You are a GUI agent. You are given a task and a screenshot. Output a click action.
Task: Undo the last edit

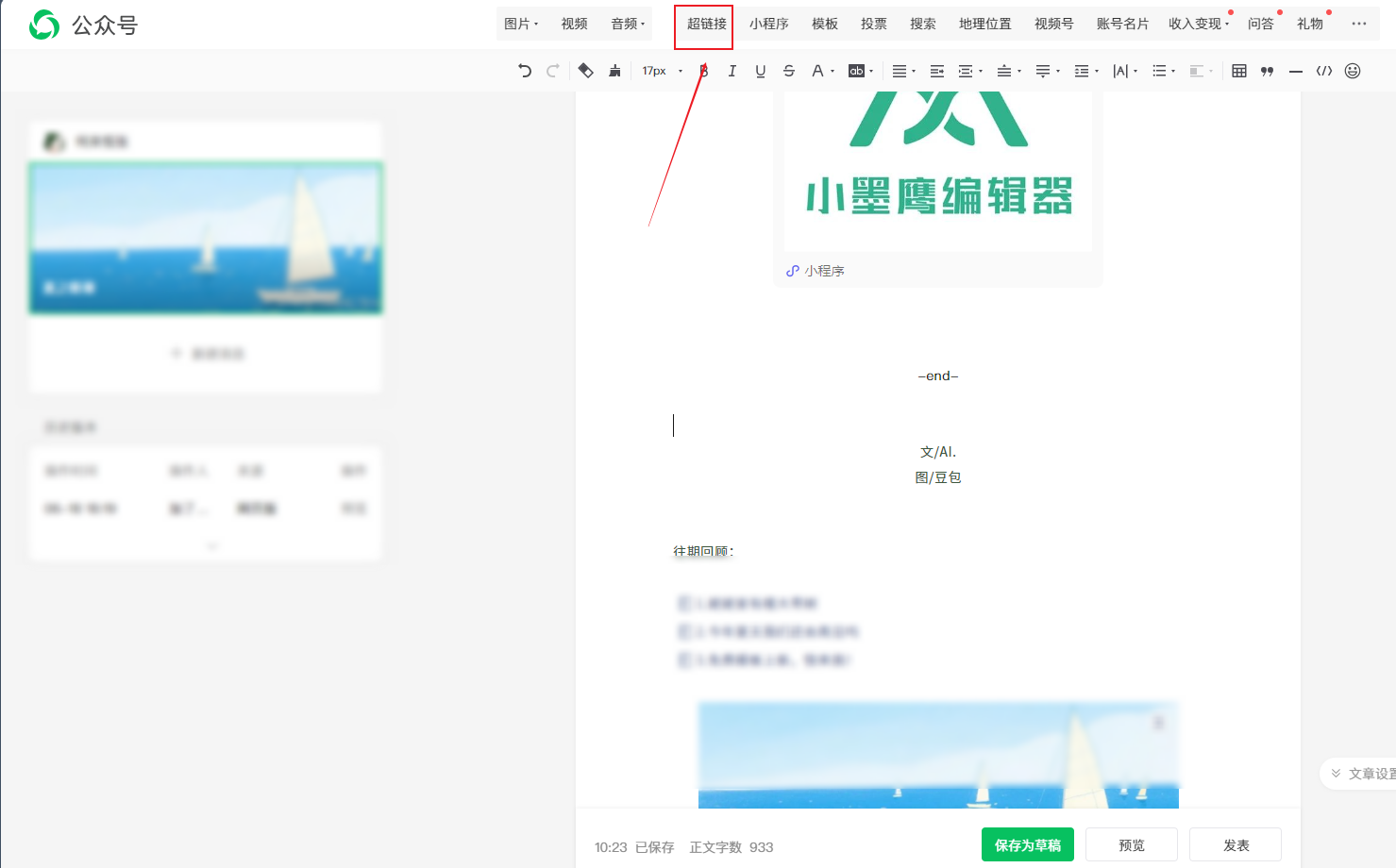point(525,71)
